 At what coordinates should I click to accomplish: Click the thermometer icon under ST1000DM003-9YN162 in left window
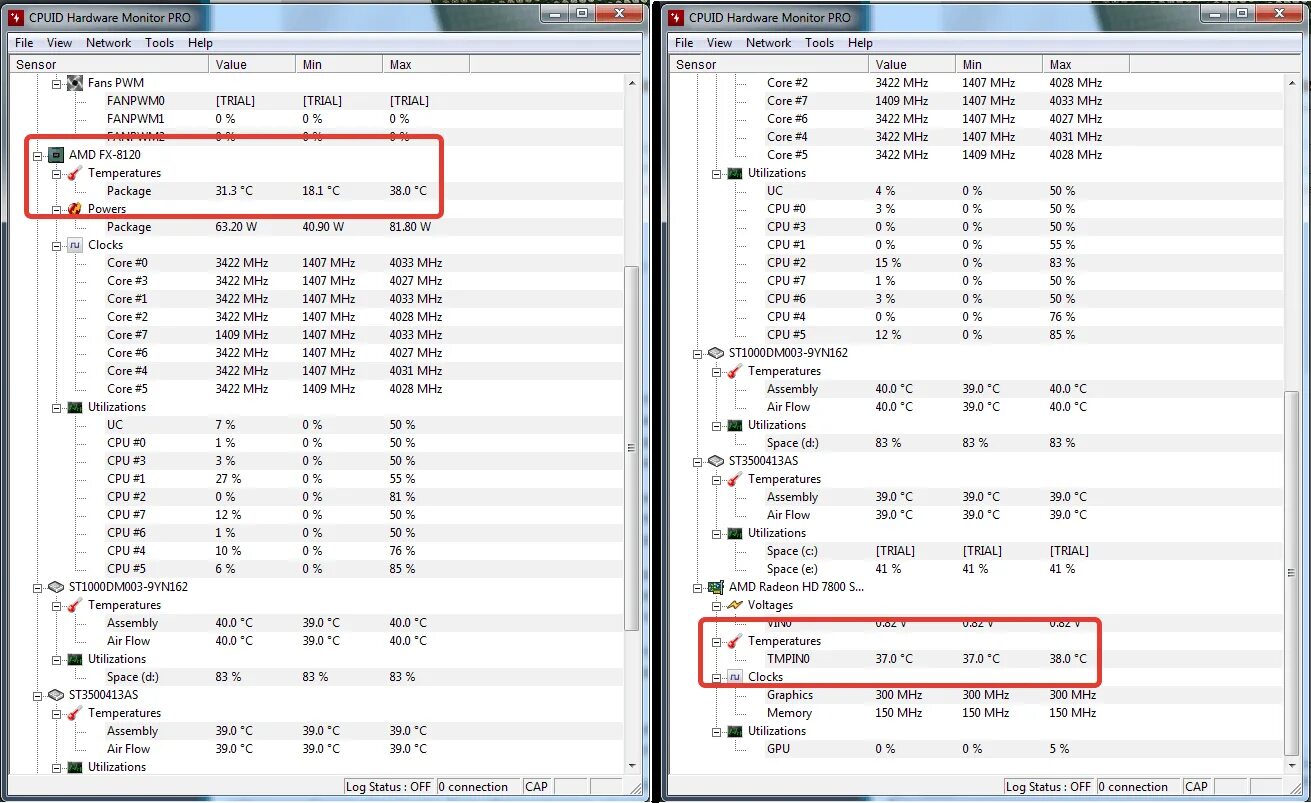[x=75, y=605]
